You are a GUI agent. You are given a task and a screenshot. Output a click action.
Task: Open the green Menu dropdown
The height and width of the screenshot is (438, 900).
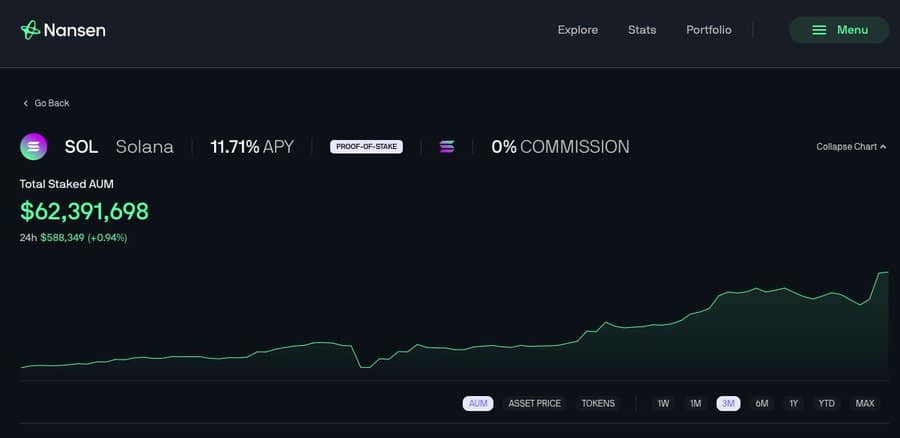pyautogui.click(x=839, y=30)
